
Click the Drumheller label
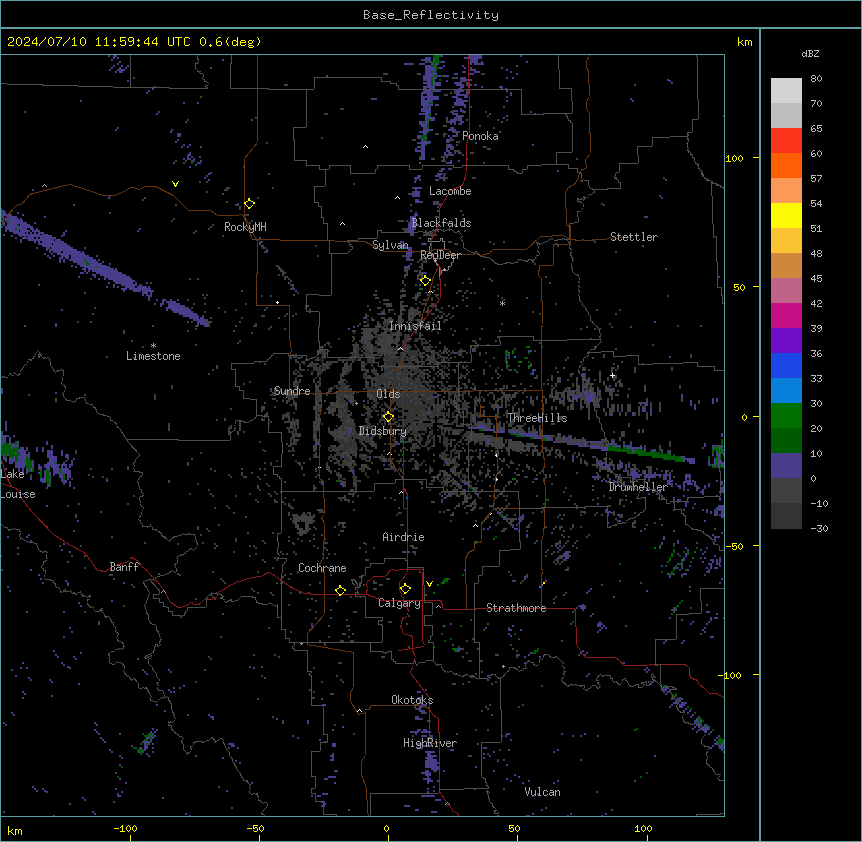(x=638, y=488)
